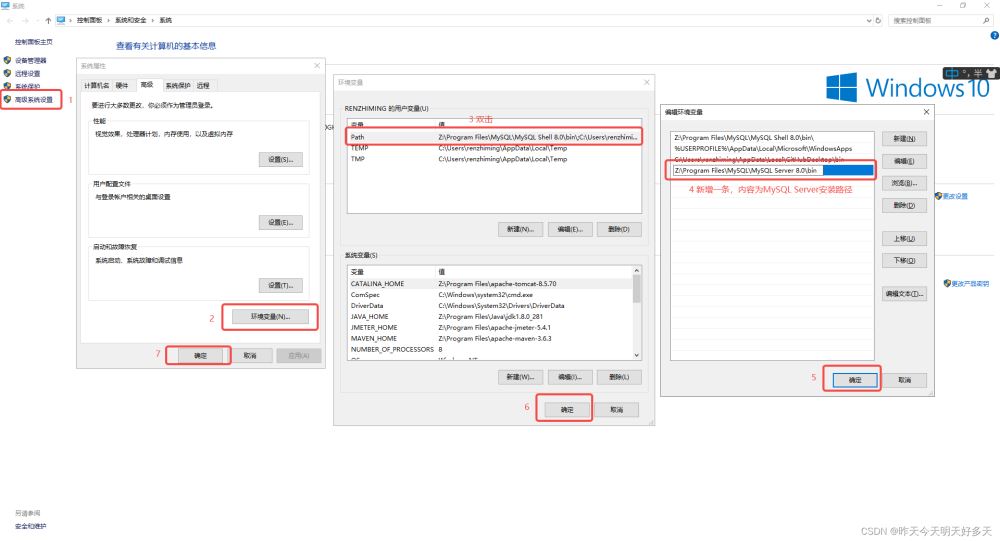Click the 更改设置 link

point(955,196)
